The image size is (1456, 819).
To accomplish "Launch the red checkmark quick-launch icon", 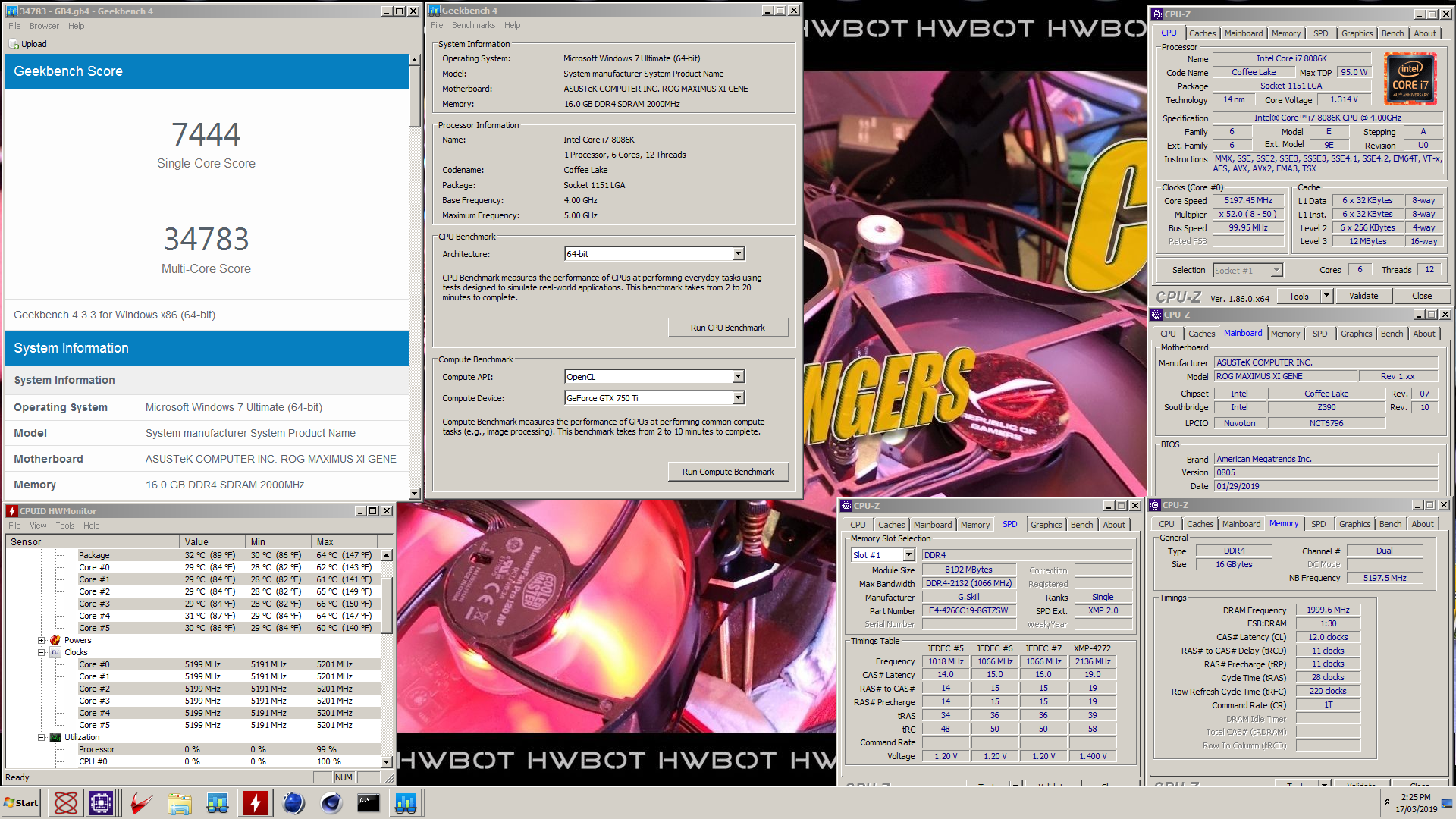I will point(142,803).
